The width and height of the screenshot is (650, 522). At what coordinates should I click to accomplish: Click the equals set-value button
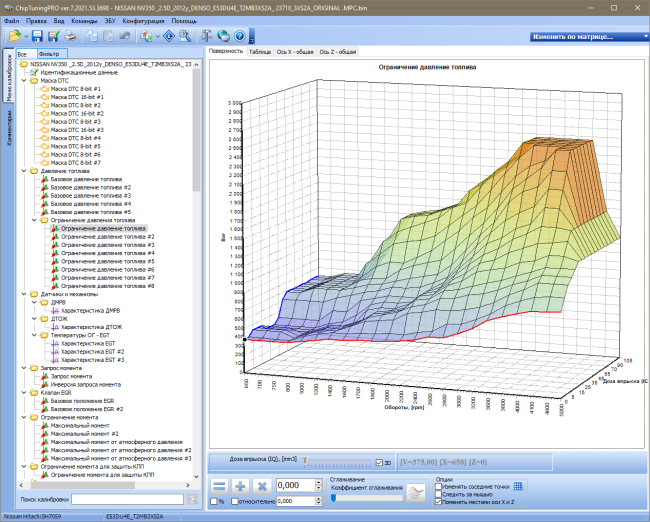pos(219,486)
